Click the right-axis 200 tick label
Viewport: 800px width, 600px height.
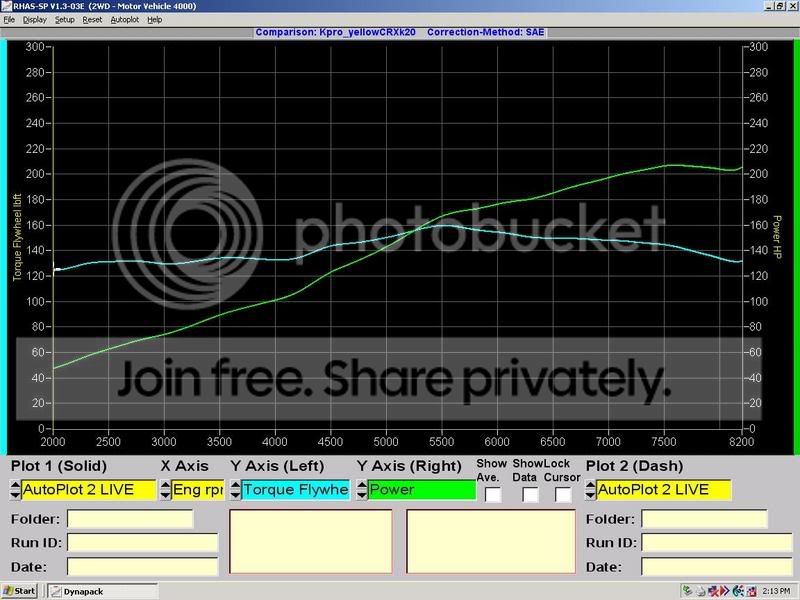point(758,174)
